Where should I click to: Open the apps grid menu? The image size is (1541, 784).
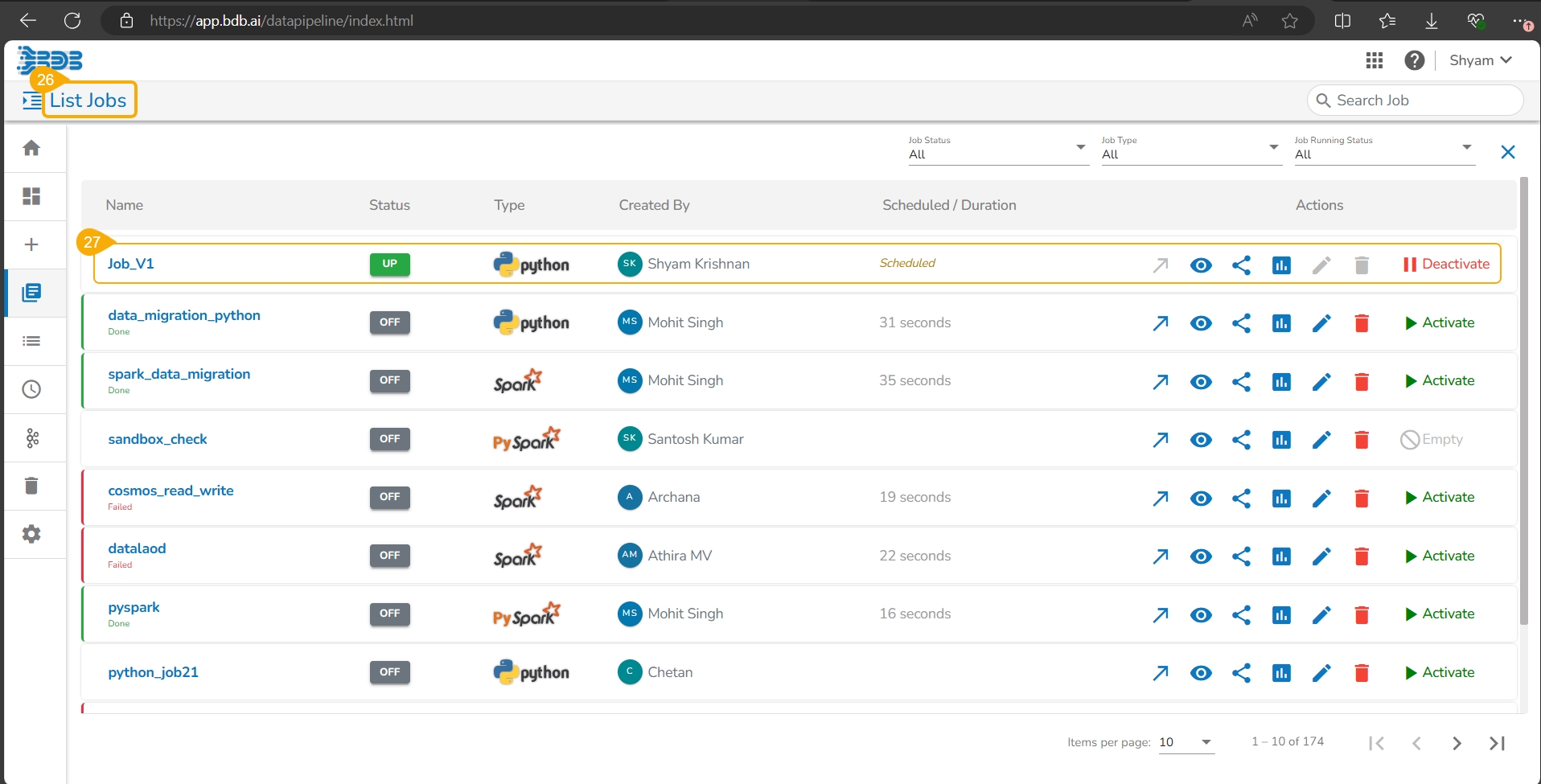pyautogui.click(x=1375, y=60)
